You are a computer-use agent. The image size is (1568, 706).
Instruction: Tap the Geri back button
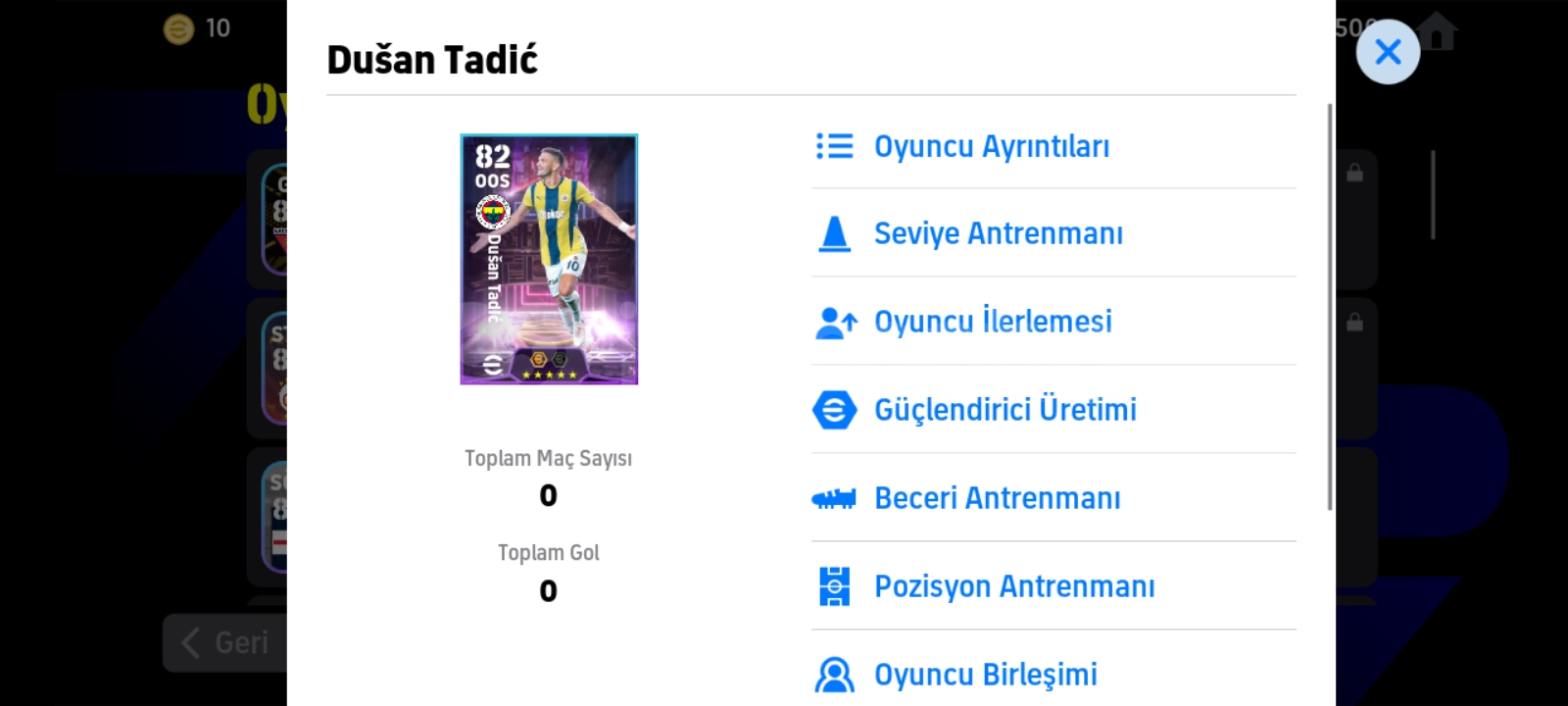pos(225,643)
